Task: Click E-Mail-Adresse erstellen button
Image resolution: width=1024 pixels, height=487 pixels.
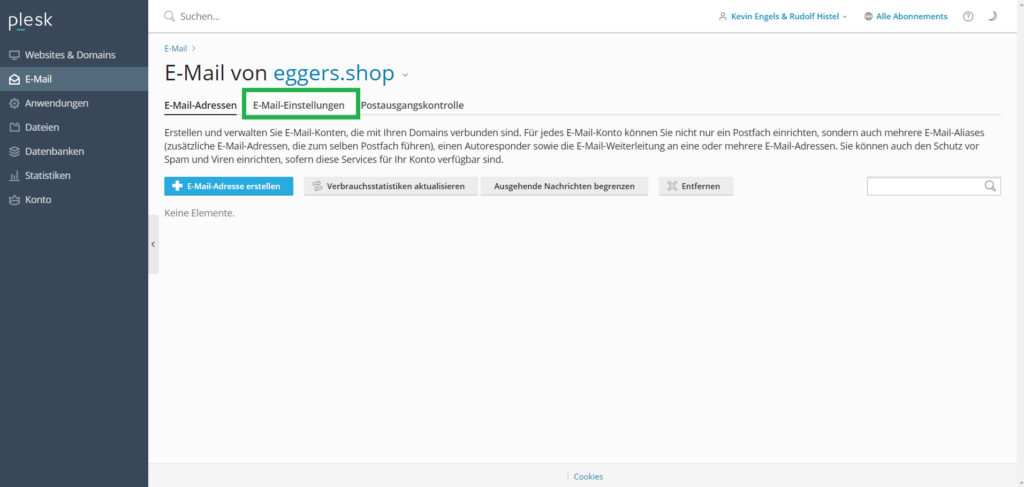Action: click(x=228, y=186)
